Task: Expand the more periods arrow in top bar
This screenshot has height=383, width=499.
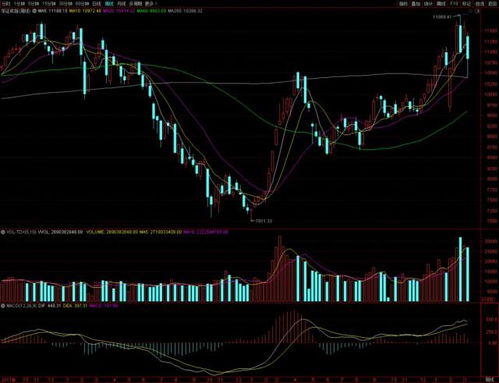Action: point(156,4)
